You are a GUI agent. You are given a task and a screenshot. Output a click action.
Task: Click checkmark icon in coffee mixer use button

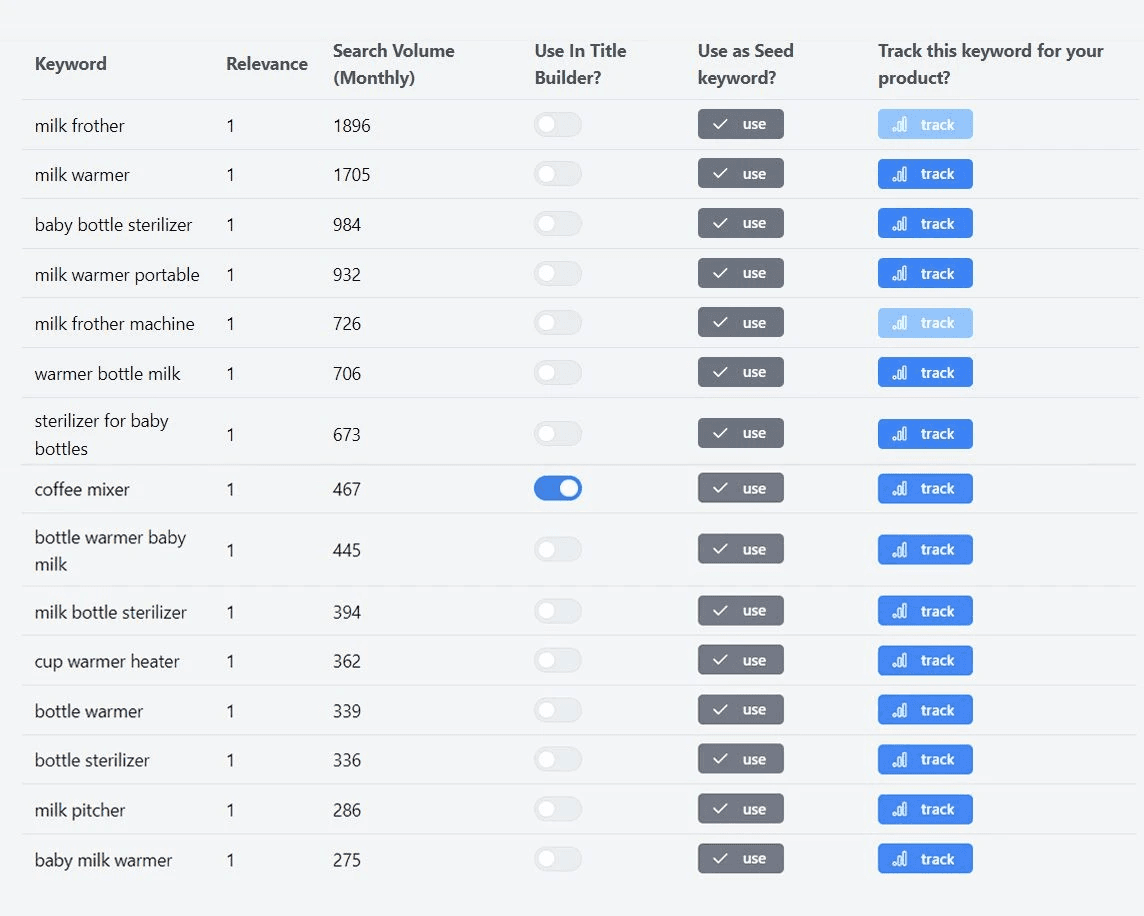720,488
